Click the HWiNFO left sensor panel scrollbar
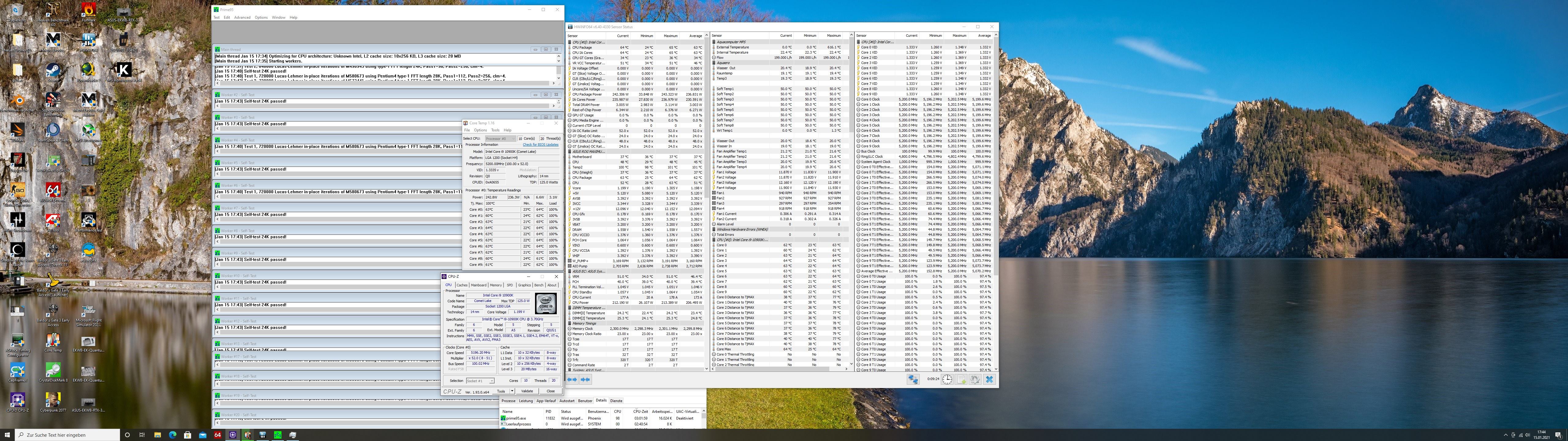The height and width of the screenshot is (441, 1568). pyautogui.click(x=707, y=201)
